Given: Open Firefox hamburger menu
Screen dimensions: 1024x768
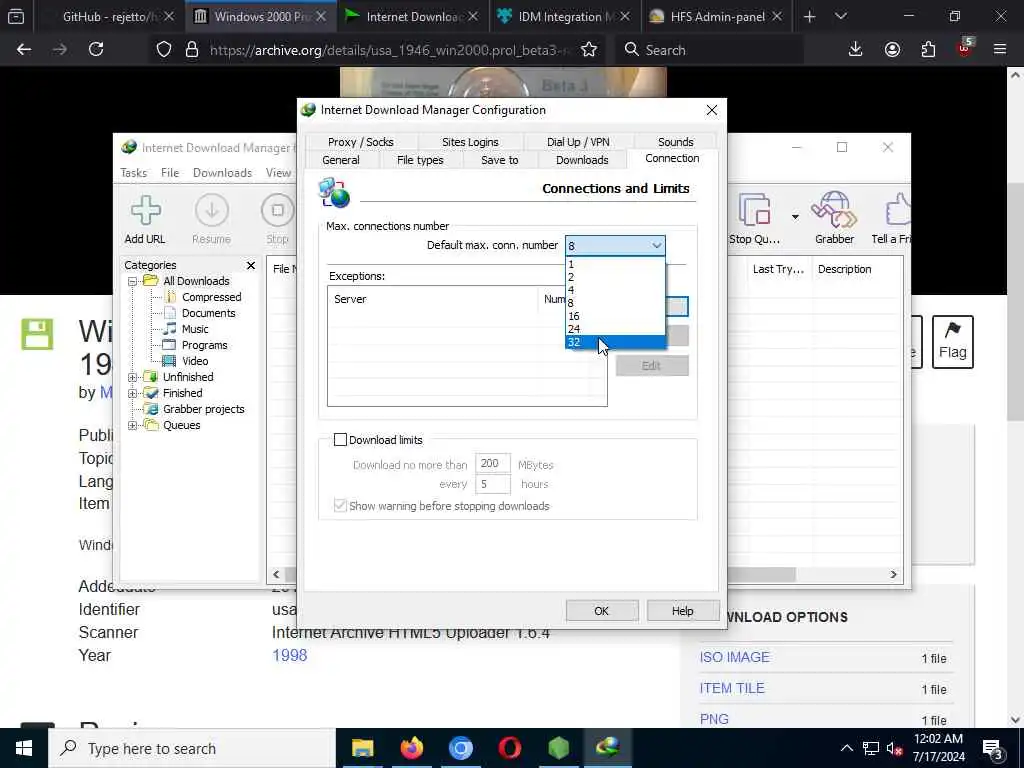Looking at the screenshot, I should pyautogui.click(x=1000, y=50).
